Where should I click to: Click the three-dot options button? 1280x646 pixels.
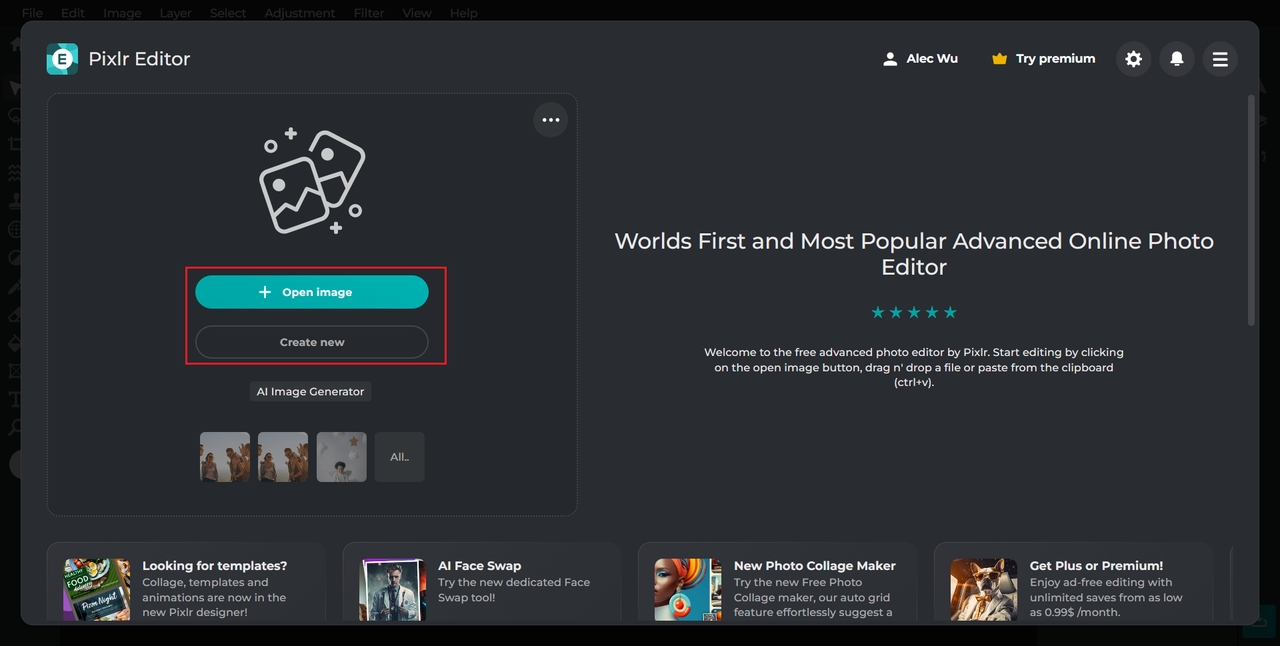pyautogui.click(x=551, y=120)
